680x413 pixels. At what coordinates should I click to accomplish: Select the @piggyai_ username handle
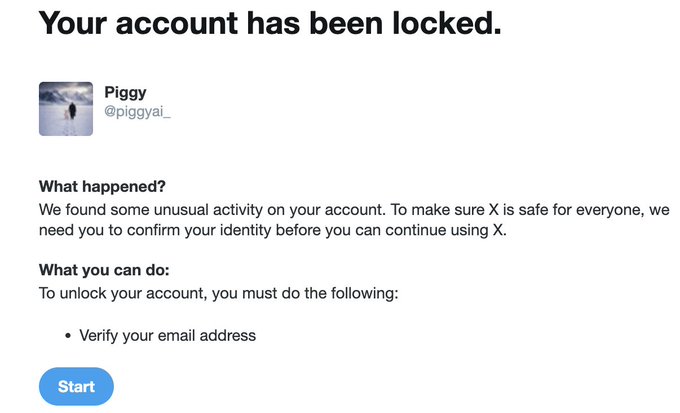pyautogui.click(x=138, y=112)
